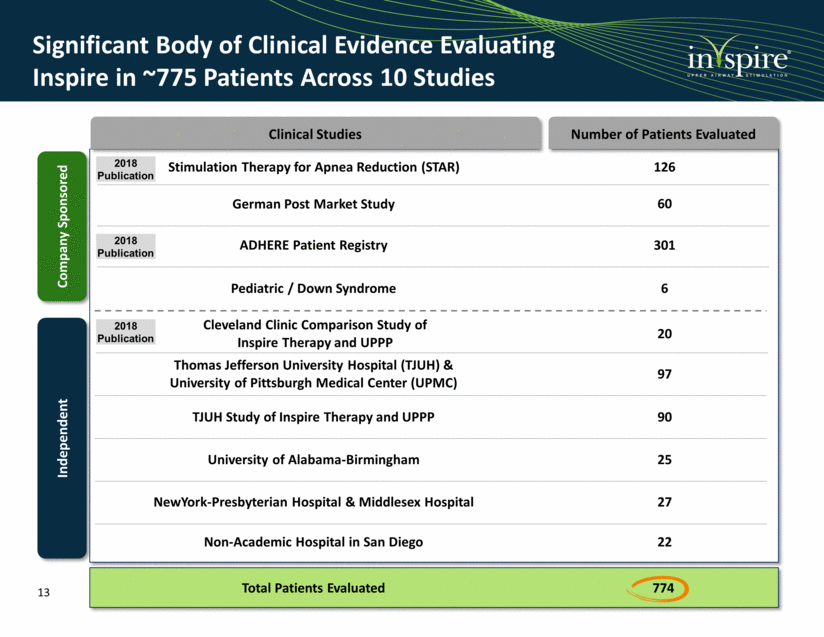Screen dimensions: 824x637
Task: Select the 'Total Patients Evaluated' label
Action: point(313,588)
